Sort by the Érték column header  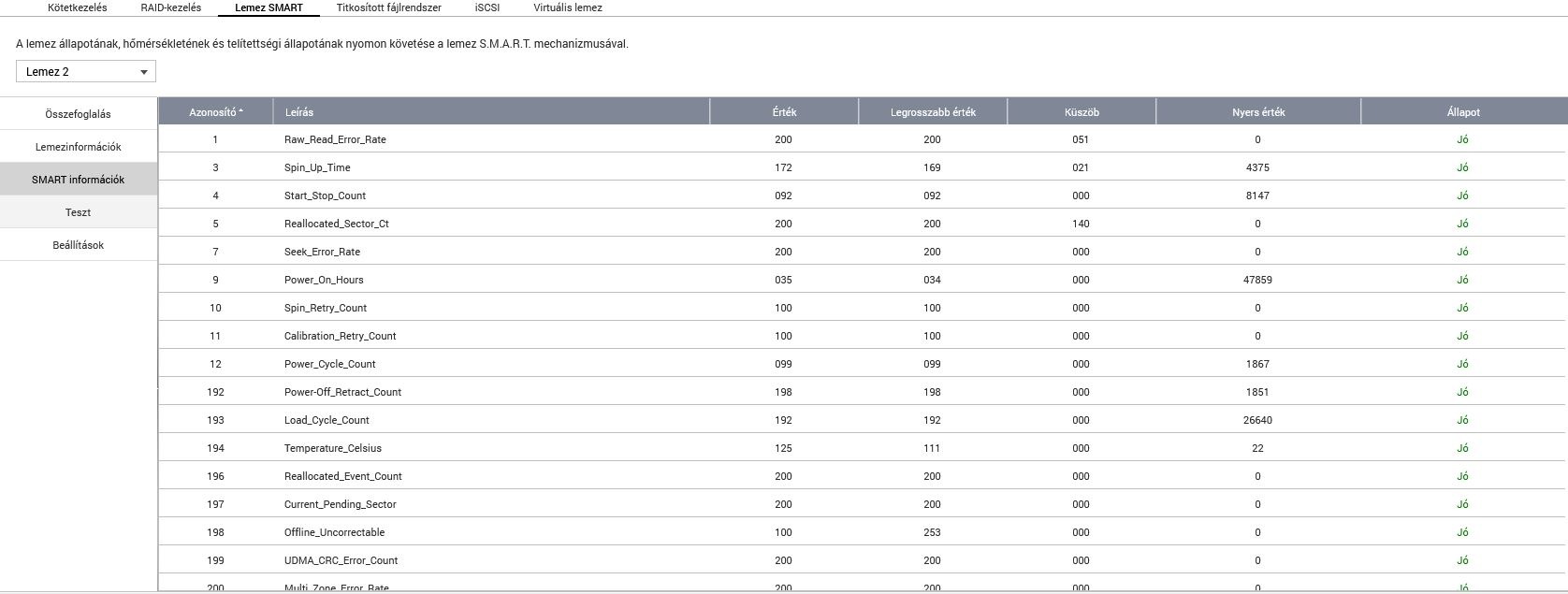(784, 112)
